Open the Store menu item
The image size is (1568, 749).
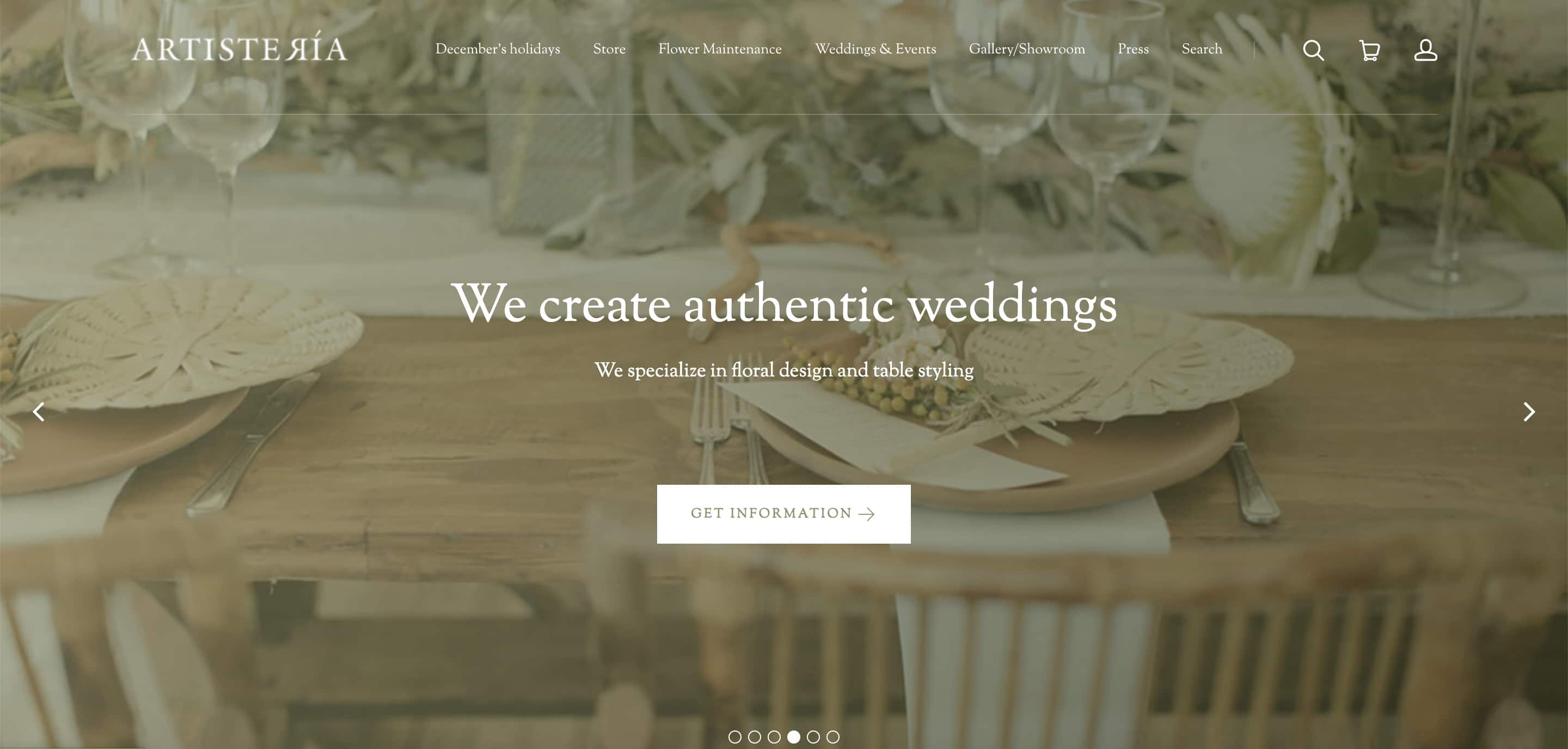pos(609,48)
